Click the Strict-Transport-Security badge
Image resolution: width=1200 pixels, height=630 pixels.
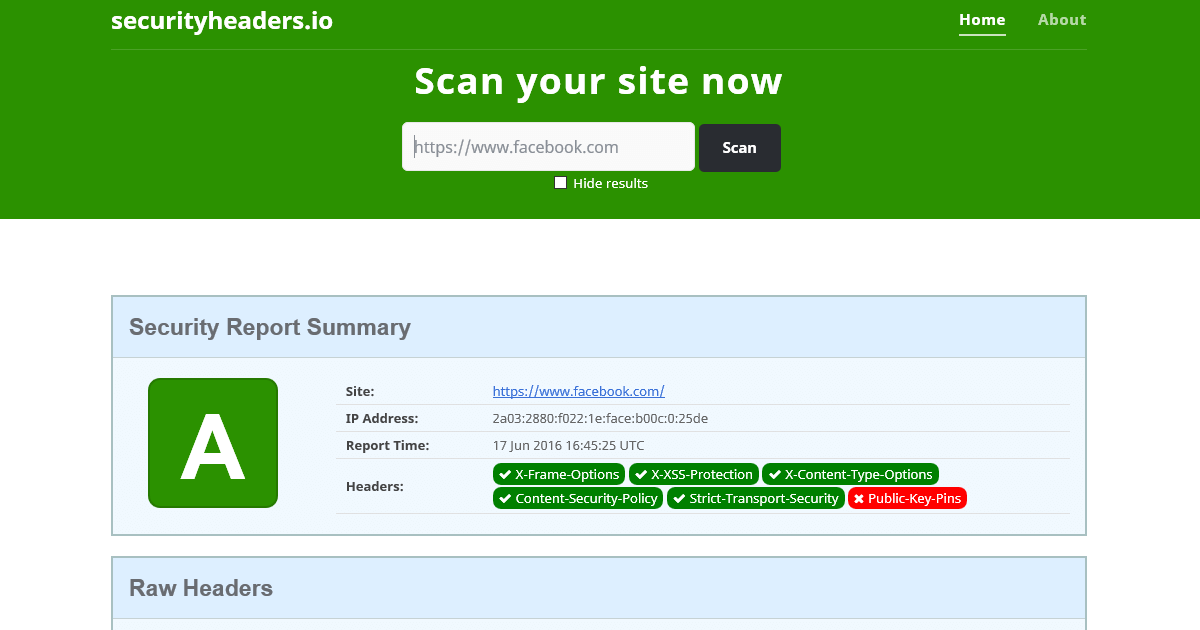(756, 498)
